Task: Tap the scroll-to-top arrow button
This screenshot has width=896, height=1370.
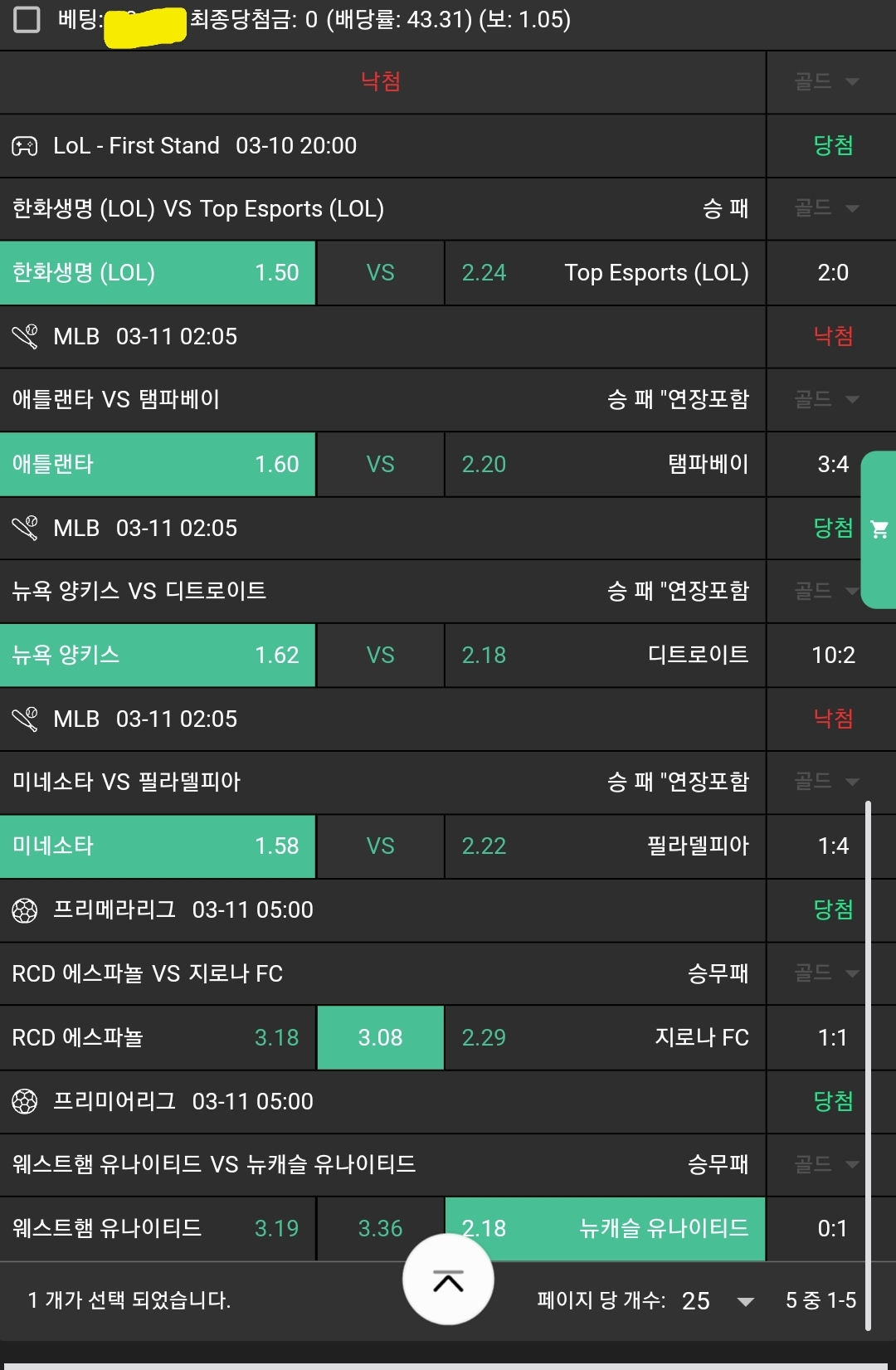Action: point(448,1280)
